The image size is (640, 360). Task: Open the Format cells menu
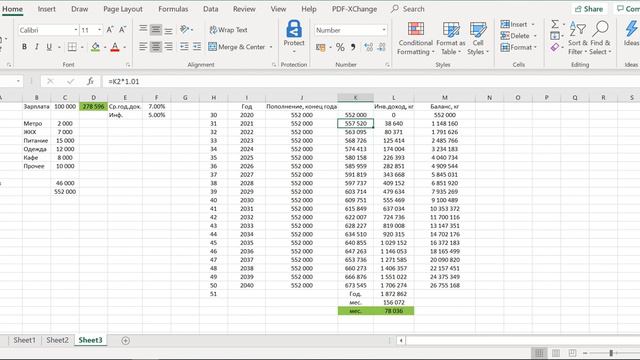click(x=518, y=47)
